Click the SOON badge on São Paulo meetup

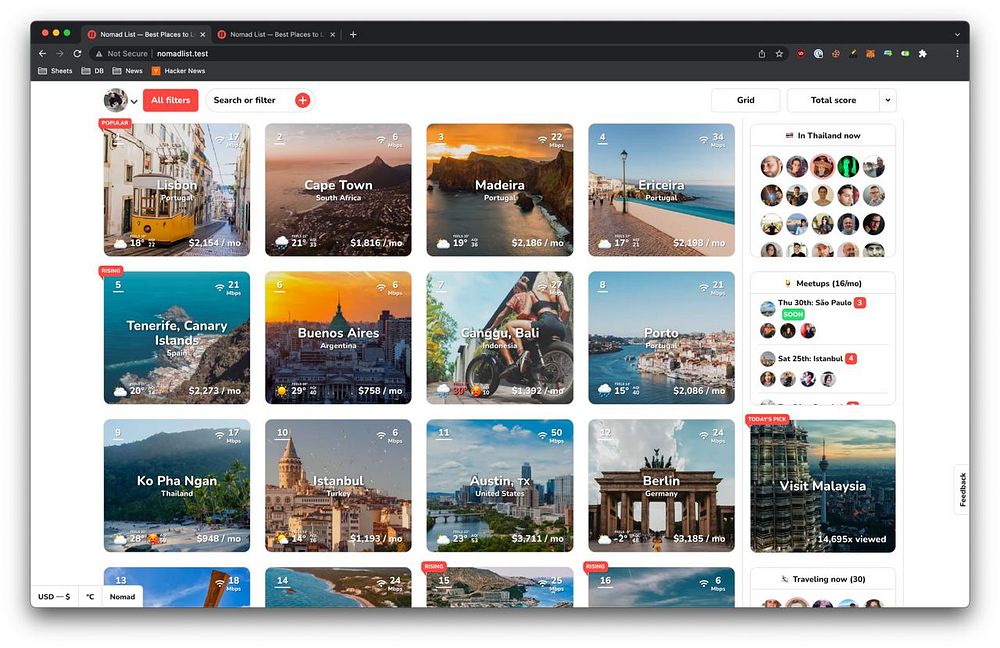coord(793,314)
